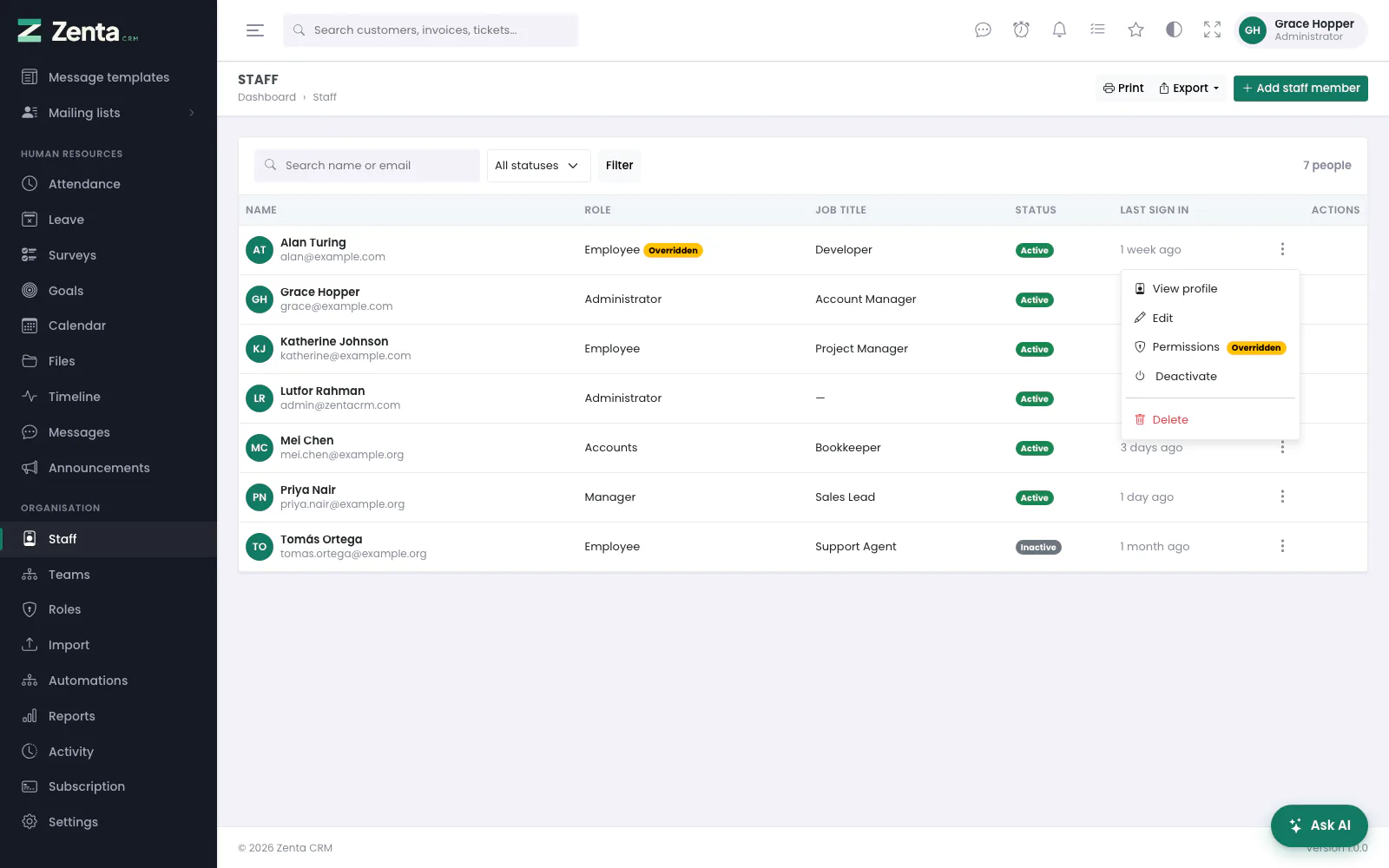Open the task list icon in header

tap(1097, 30)
